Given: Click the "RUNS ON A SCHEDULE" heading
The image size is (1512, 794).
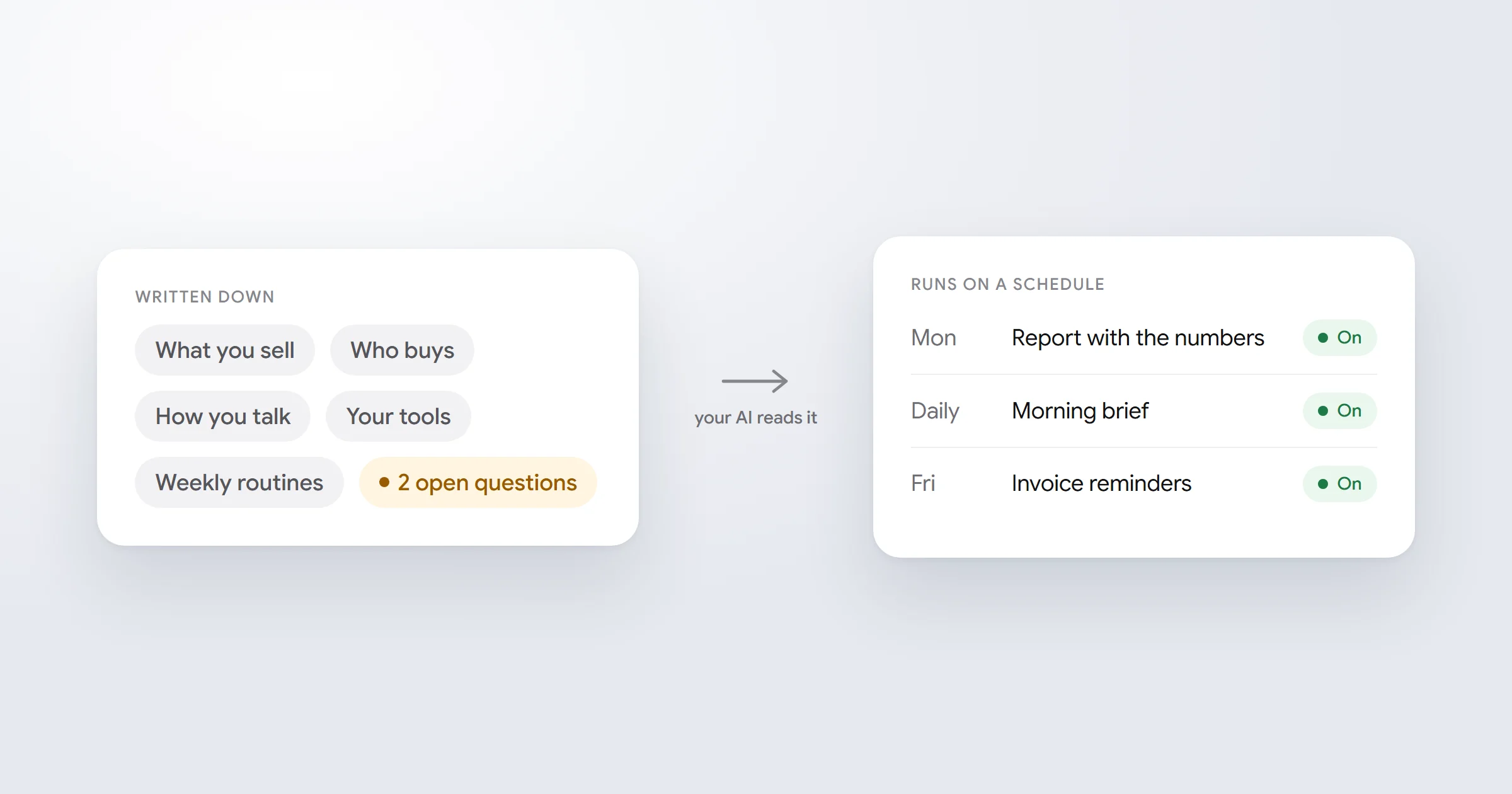Looking at the screenshot, I should click(x=1007, y=284).
